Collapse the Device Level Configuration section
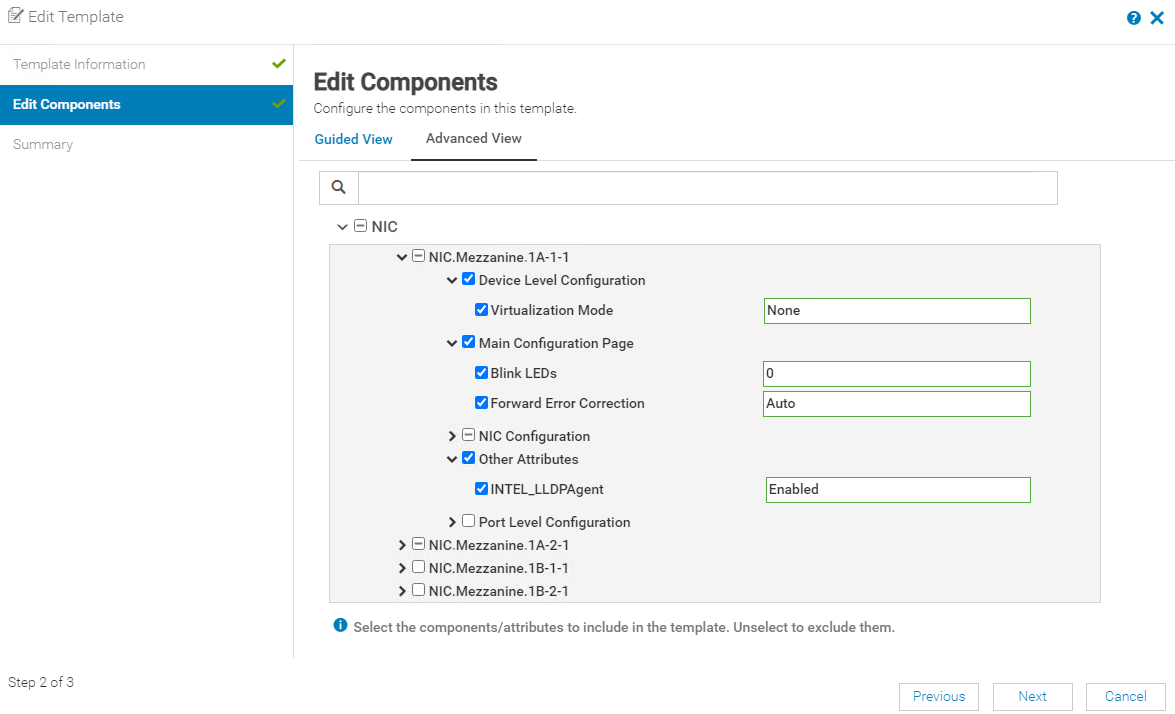This screenshot has height=714, width=1175. tap(452, 281)
